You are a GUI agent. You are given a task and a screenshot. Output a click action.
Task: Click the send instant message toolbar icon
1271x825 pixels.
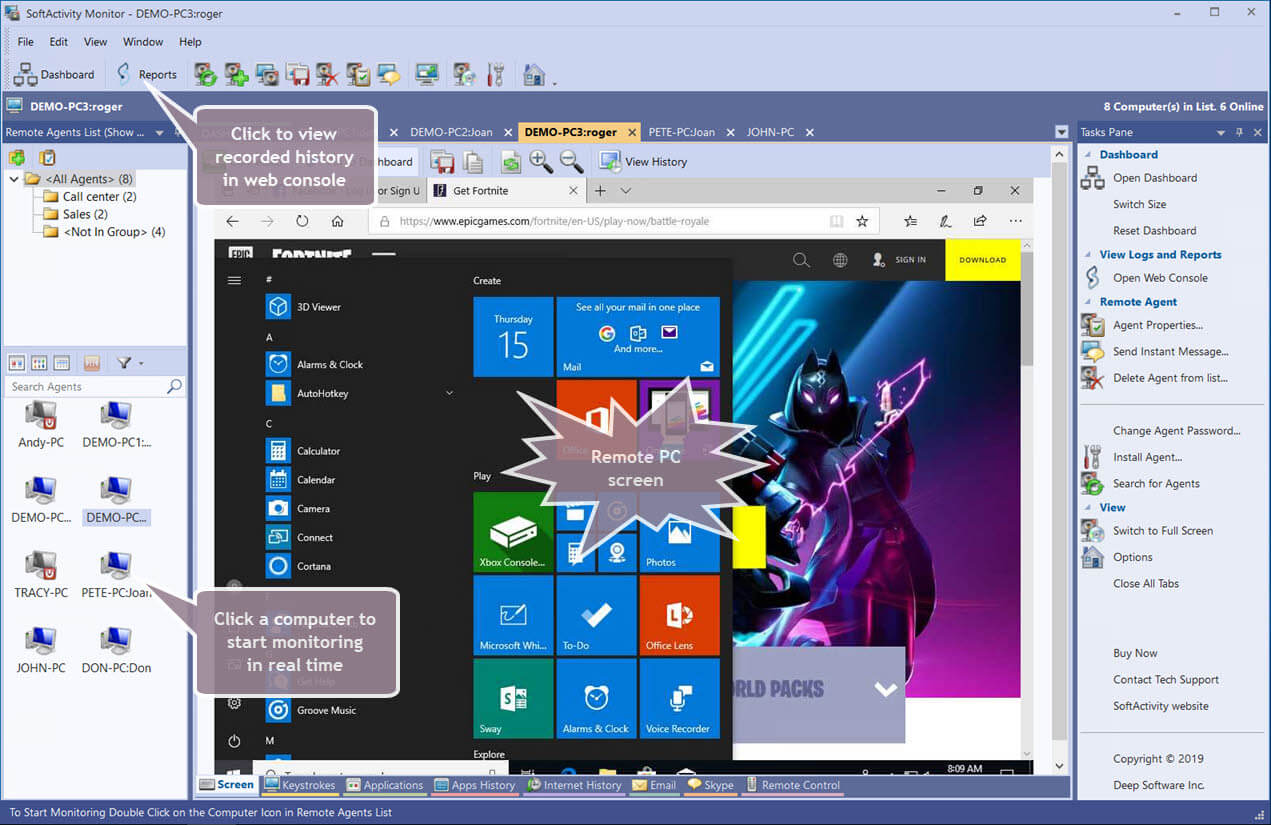[x=388, y=74]
